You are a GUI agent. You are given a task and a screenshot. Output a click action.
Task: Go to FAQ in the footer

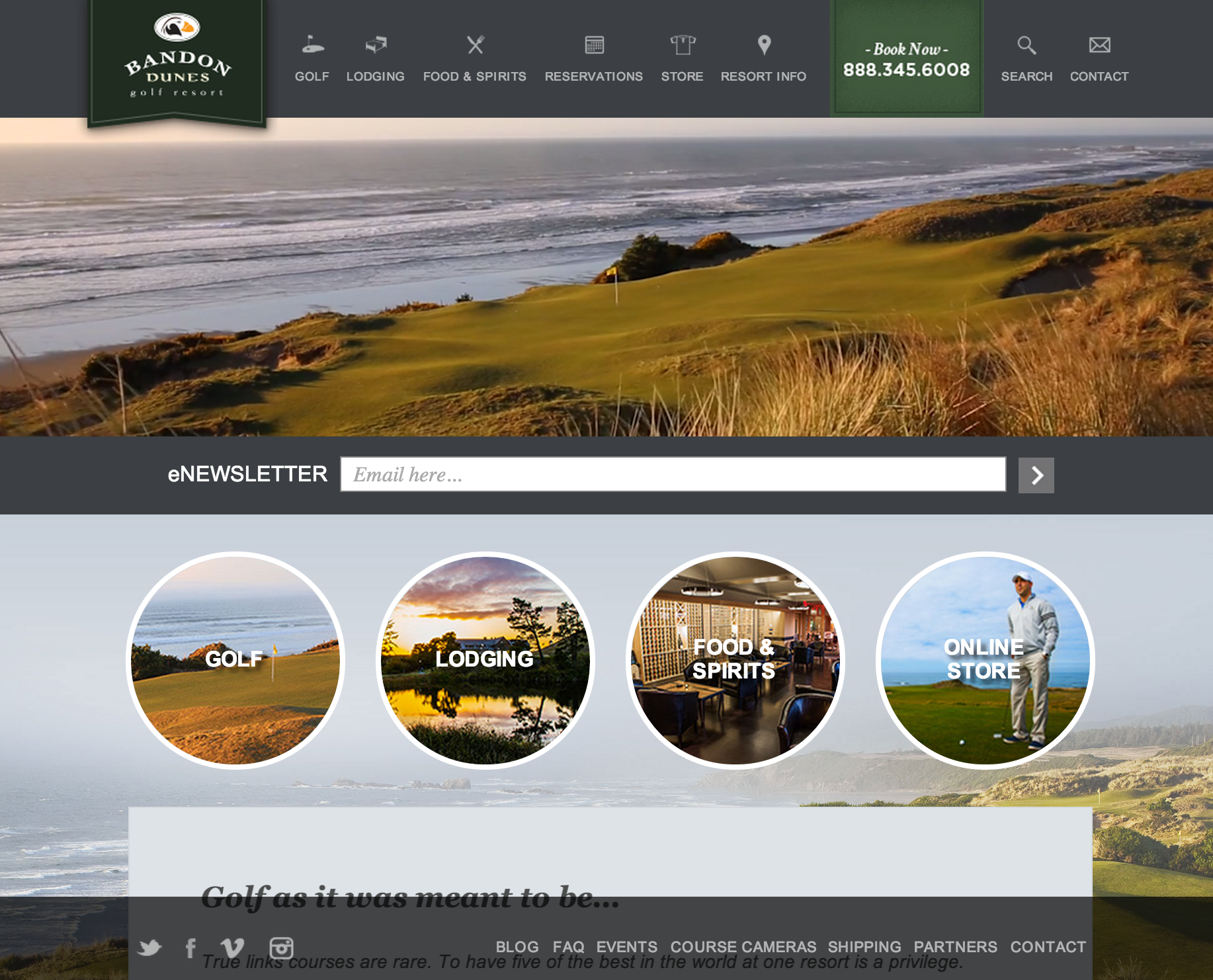click(x=568, y=947)
